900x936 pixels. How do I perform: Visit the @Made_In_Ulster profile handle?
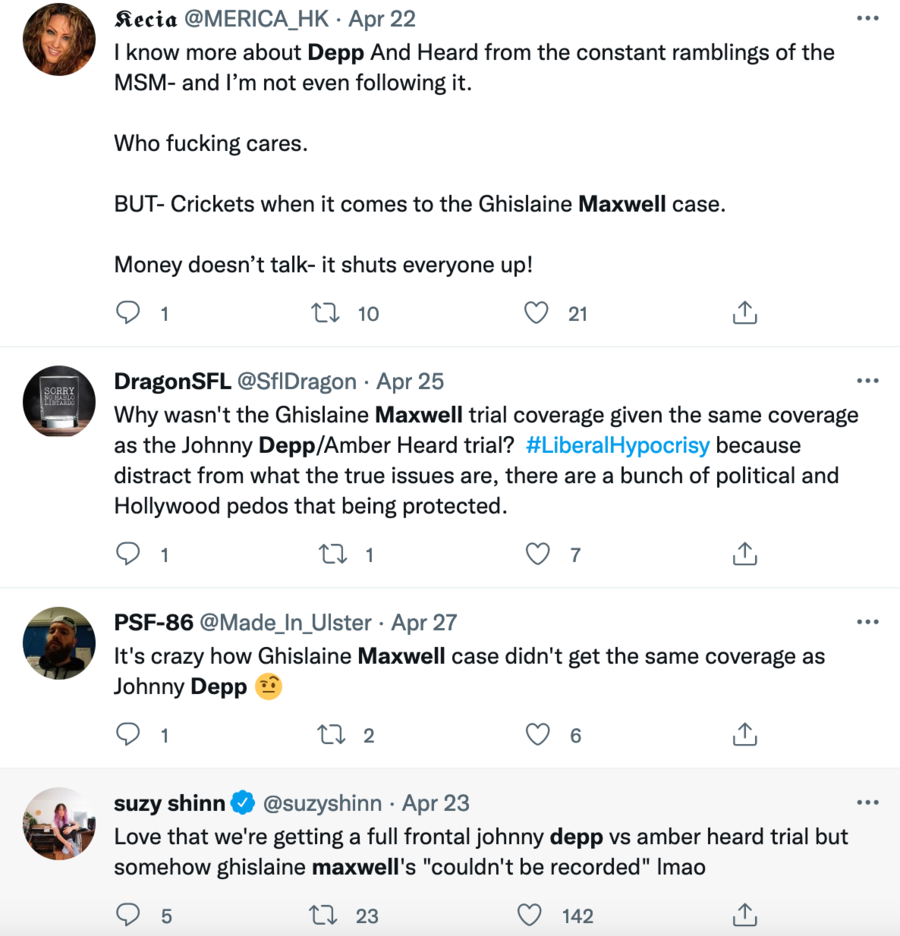(x=289, y=622)
